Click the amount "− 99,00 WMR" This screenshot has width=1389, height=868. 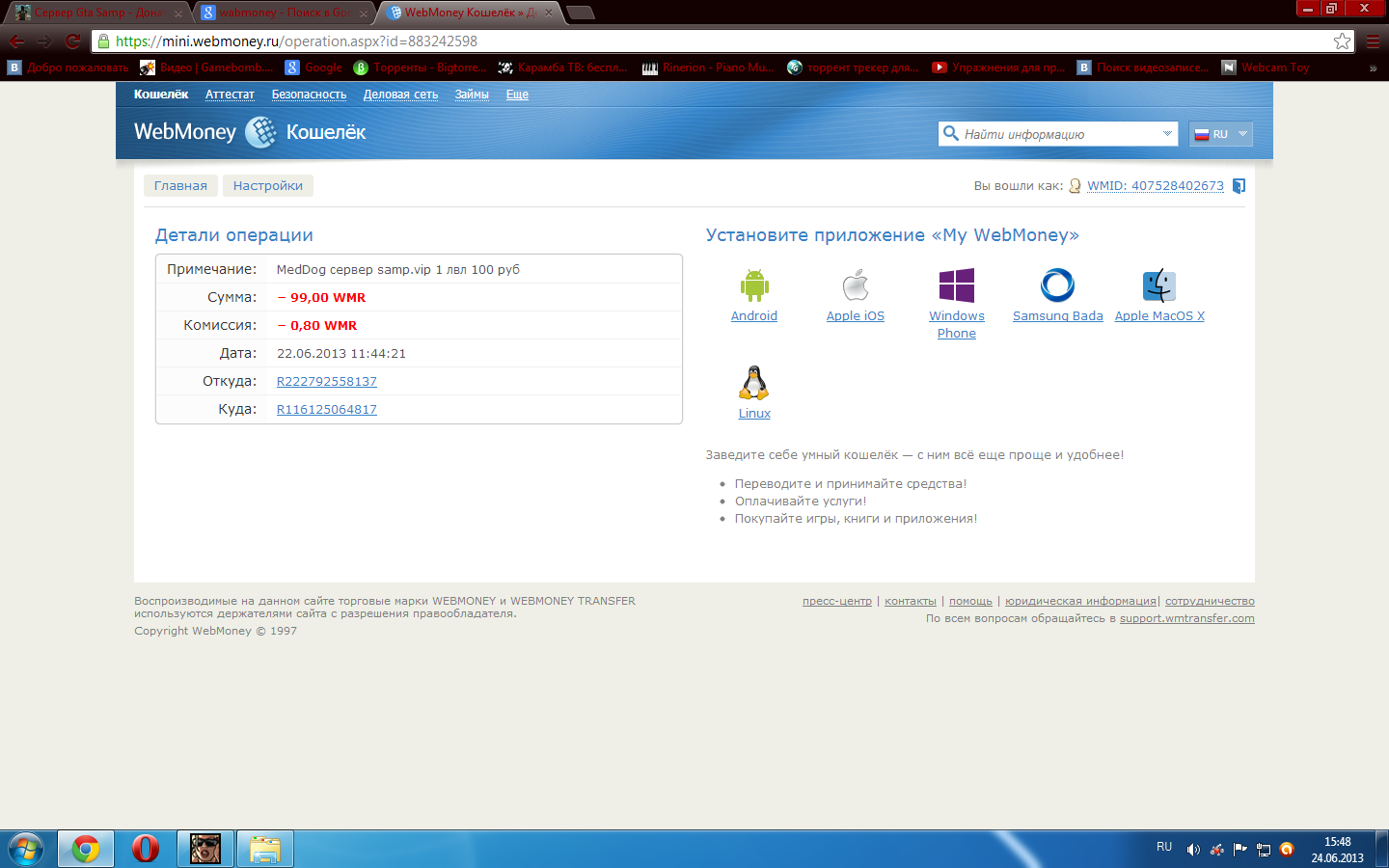[x=321, y=298]
